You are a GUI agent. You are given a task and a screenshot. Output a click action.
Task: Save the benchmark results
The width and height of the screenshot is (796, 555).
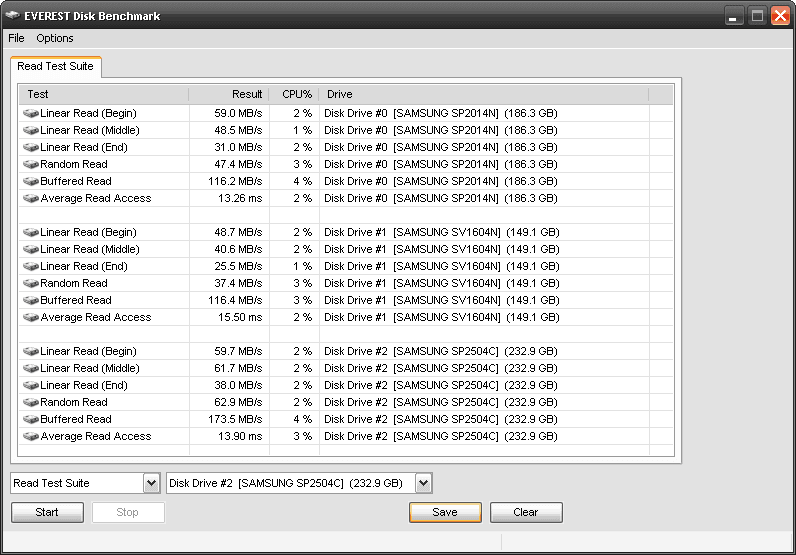point(445,512)
